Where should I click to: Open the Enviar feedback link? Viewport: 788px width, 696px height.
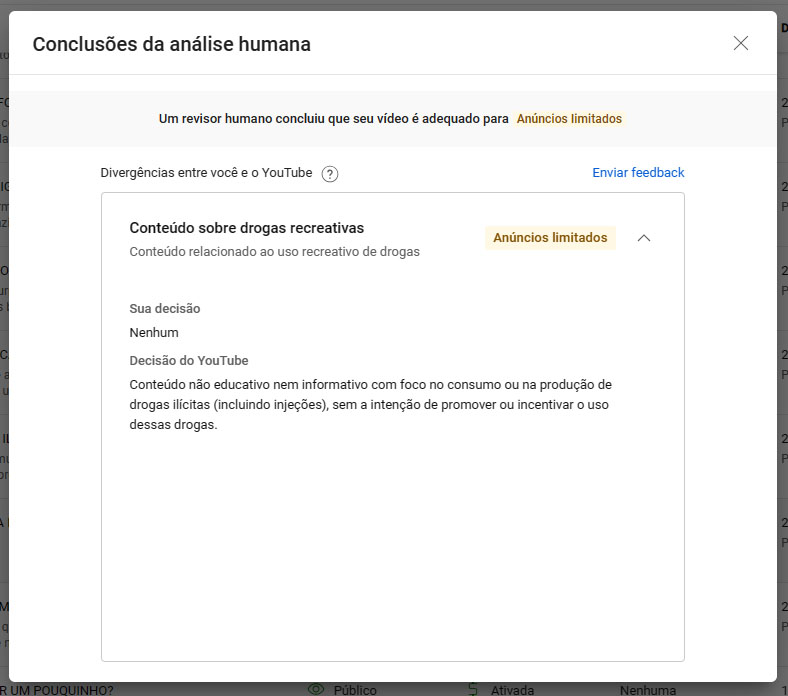(638, 173)
